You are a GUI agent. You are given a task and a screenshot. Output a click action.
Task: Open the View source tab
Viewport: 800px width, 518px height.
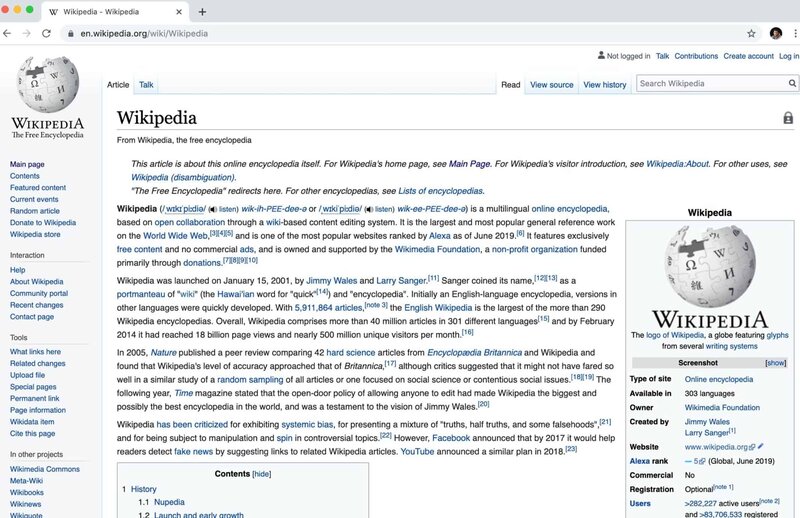click(552, 85)
